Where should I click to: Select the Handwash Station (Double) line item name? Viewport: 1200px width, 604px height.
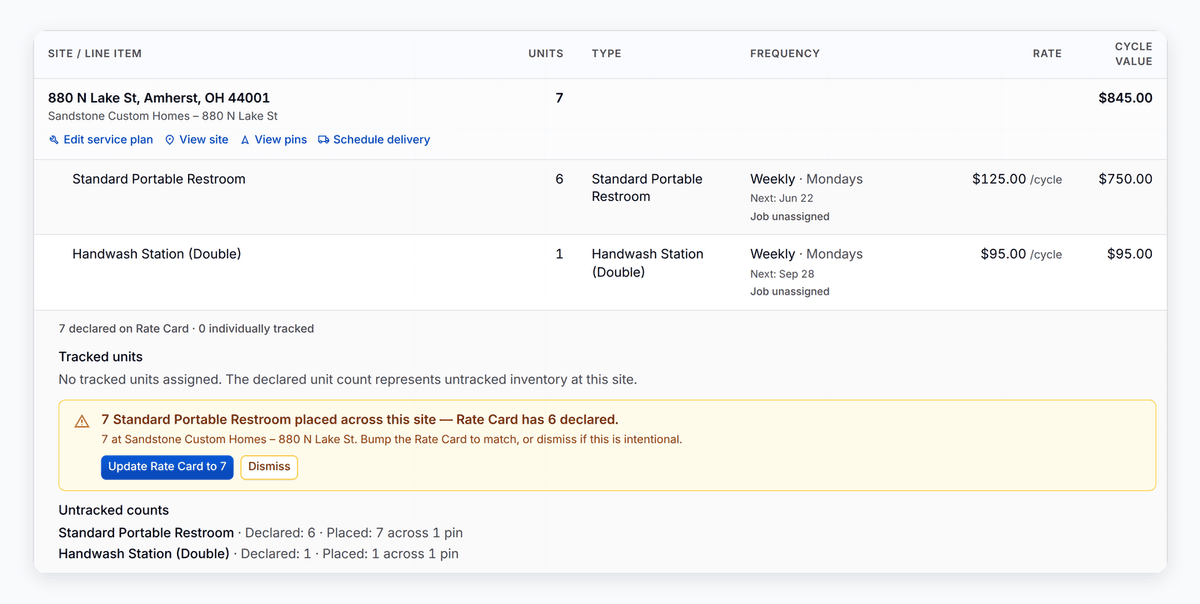click(157, 254)
